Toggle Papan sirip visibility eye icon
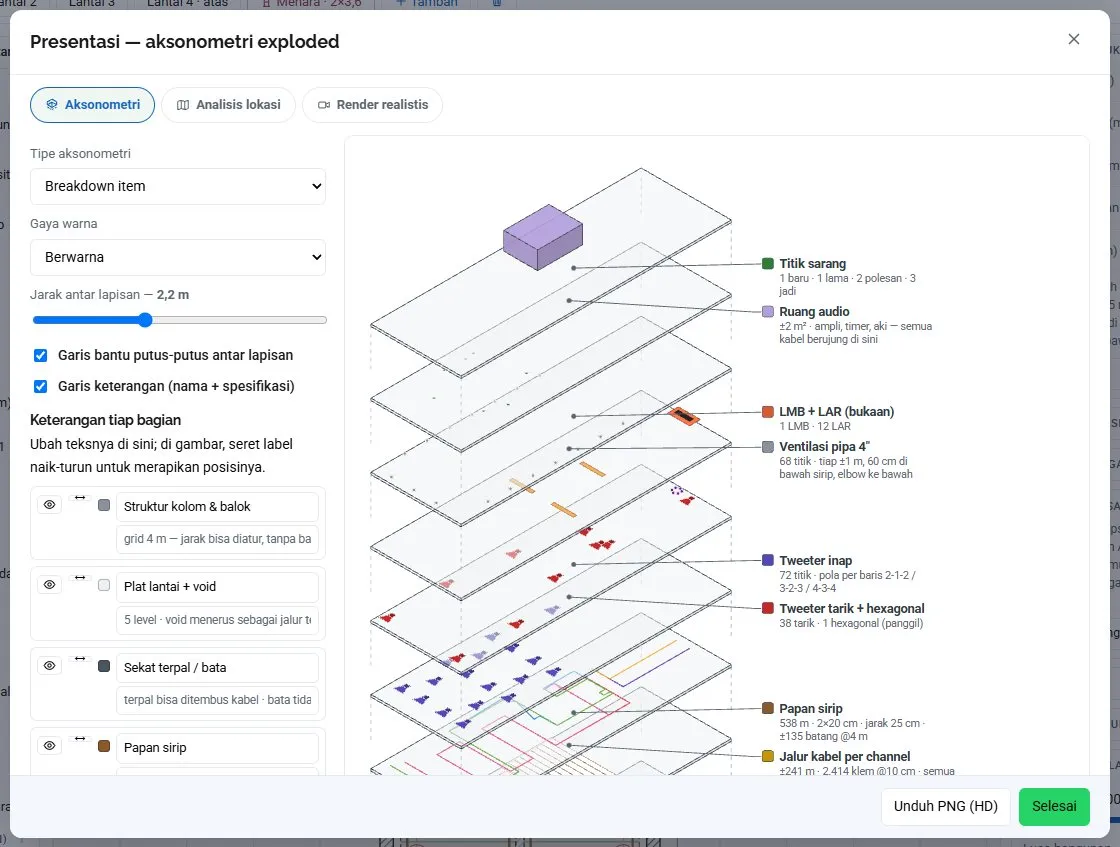Screen dimensions: 1120x847 (49, 746)
